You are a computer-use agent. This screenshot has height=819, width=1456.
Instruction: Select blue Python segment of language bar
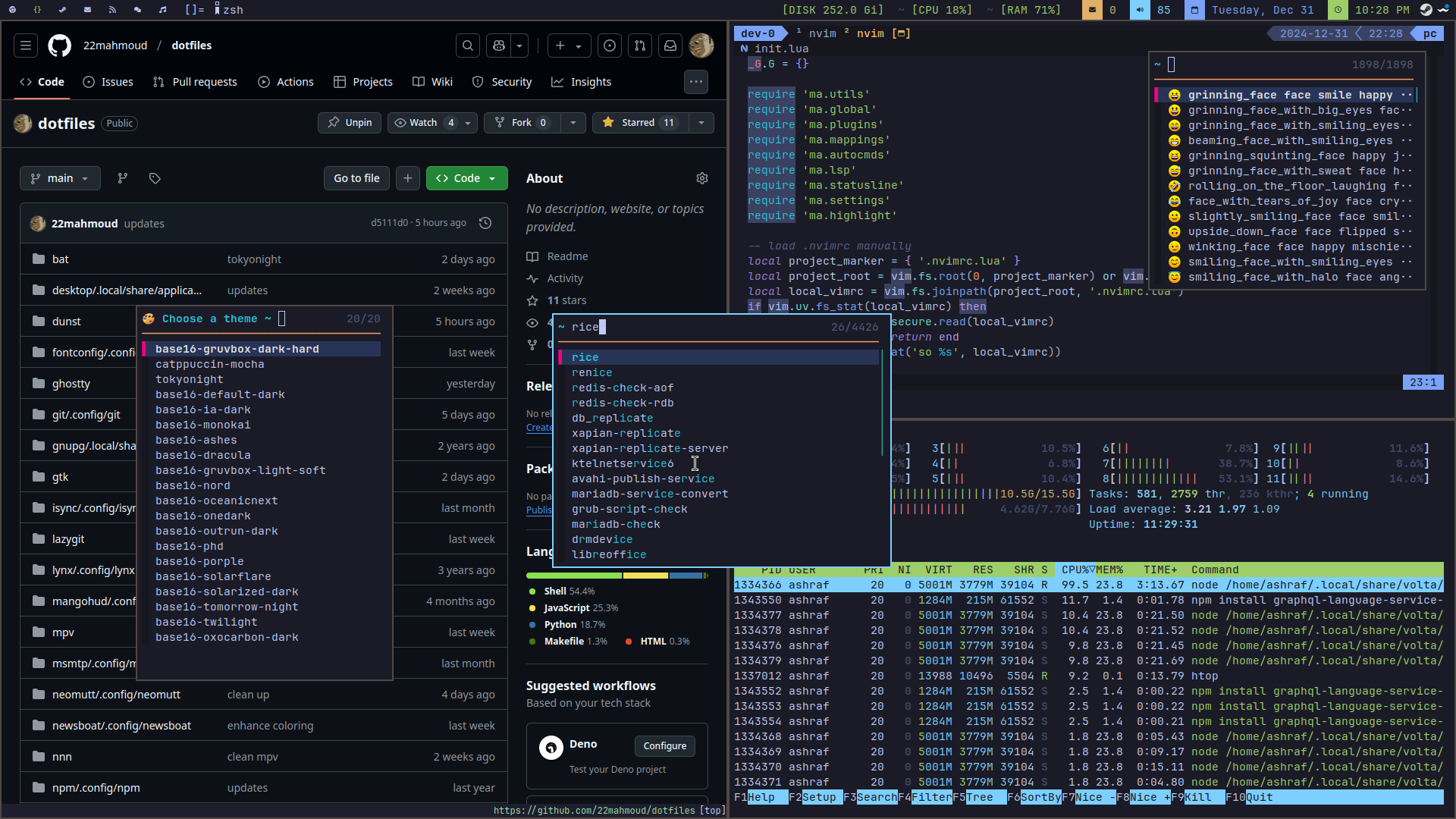(x=686, y=576)
